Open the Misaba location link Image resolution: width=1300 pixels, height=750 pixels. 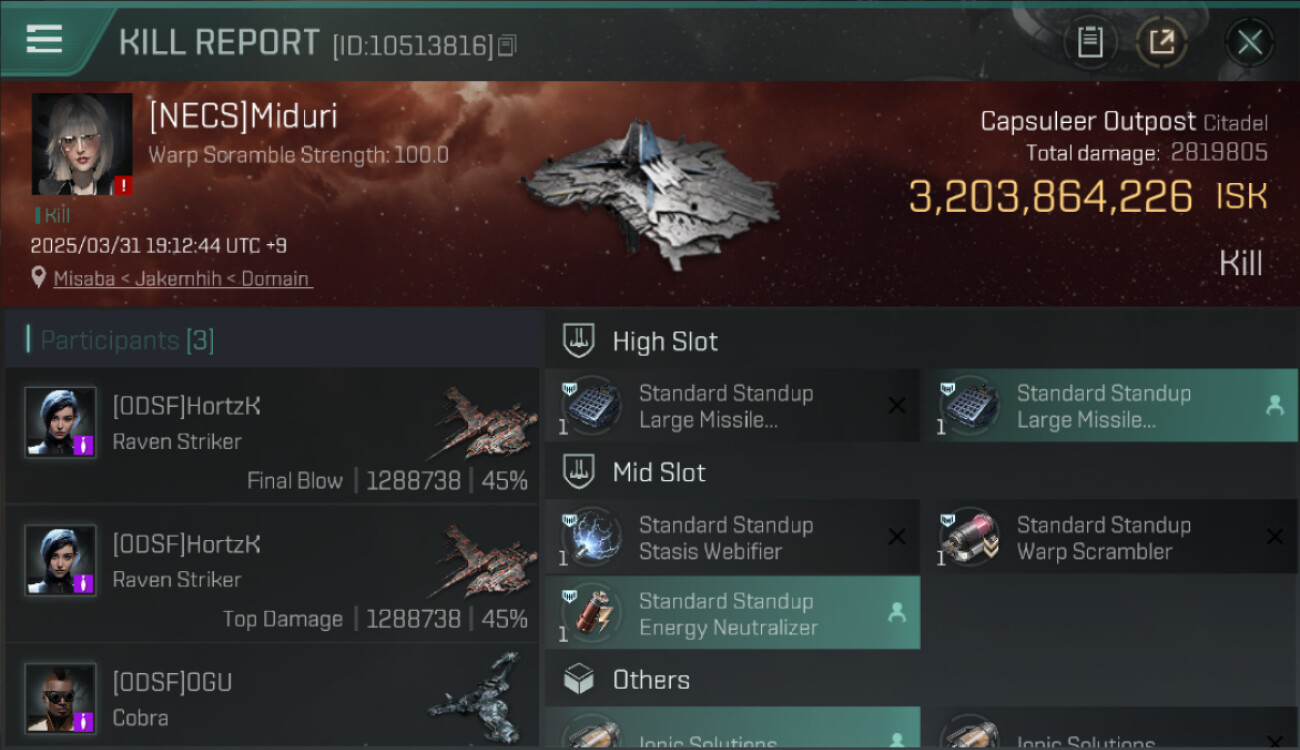(182, 278)
